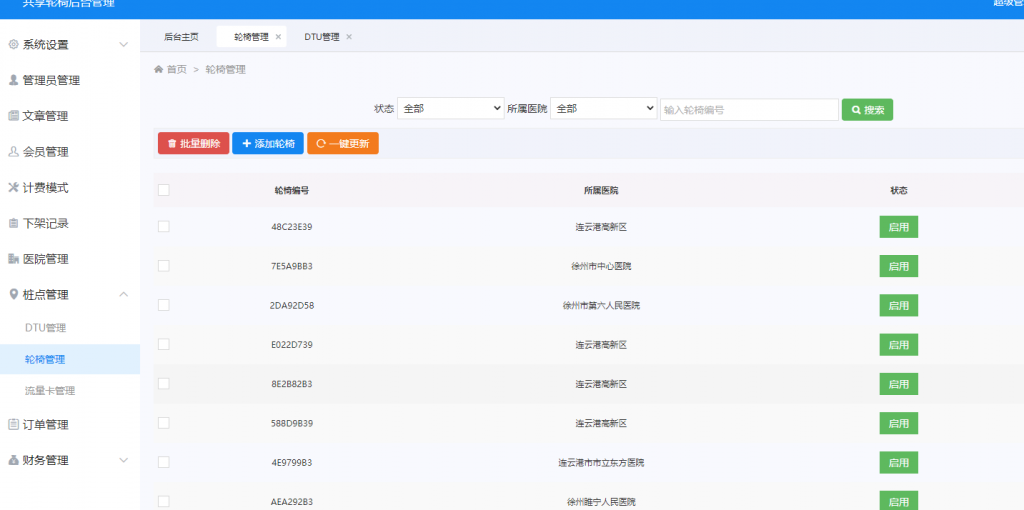Close the DTU管理 tab with its X
Viewport: 1024px width, 510px height.
coord(349,37)
